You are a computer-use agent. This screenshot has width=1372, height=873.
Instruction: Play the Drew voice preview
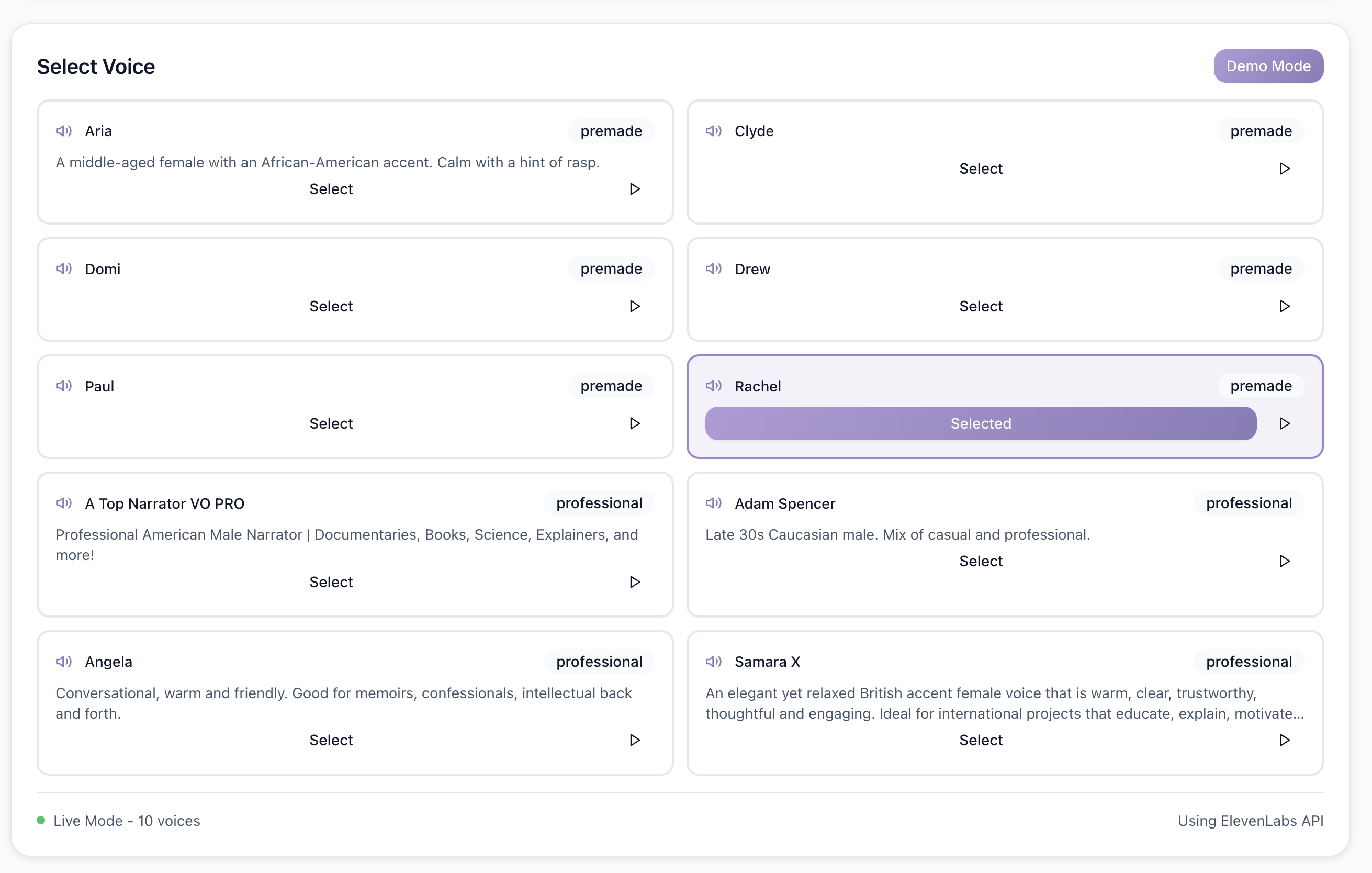[1284, 307]
